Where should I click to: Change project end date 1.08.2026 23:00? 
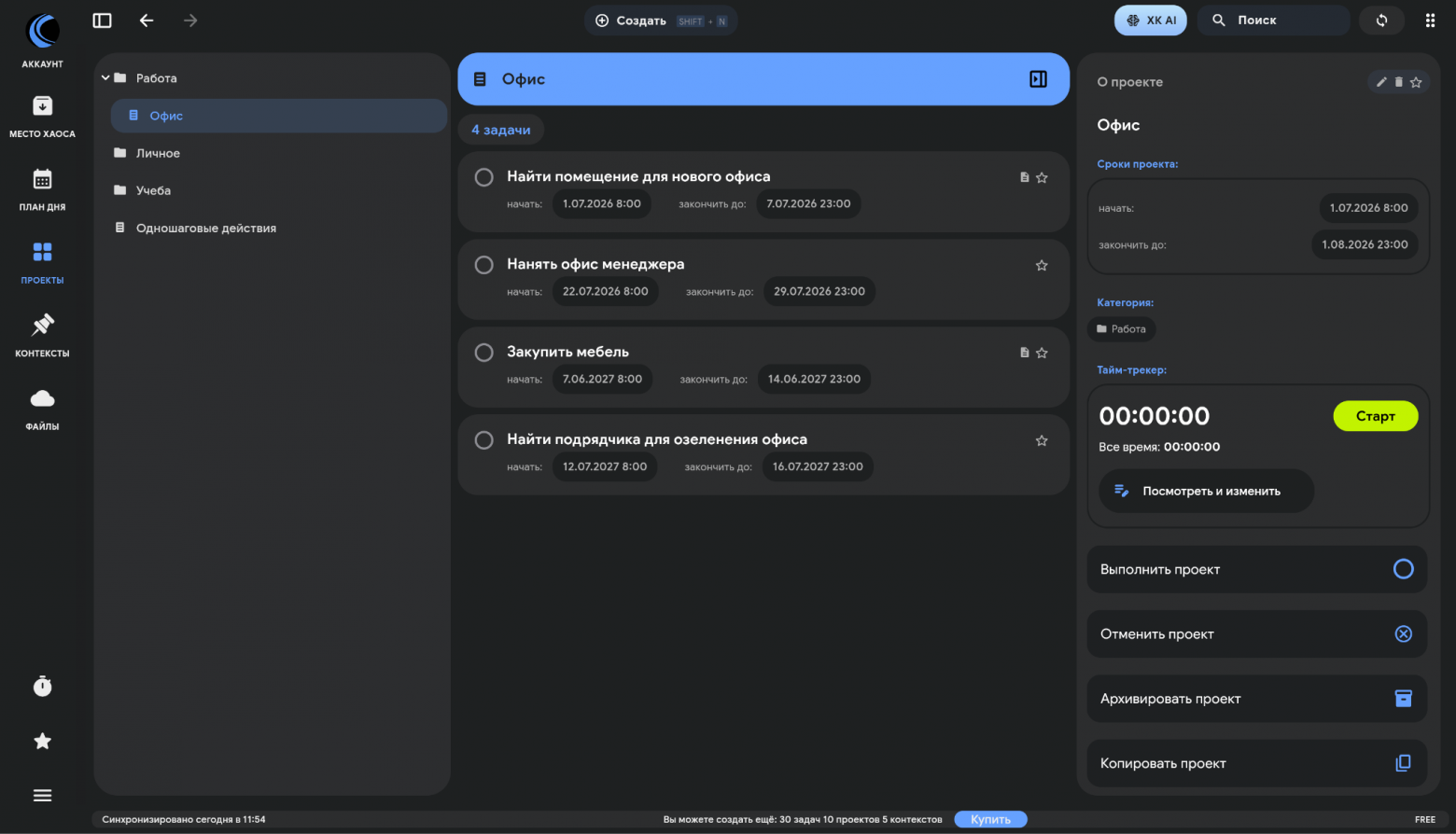1365,244
